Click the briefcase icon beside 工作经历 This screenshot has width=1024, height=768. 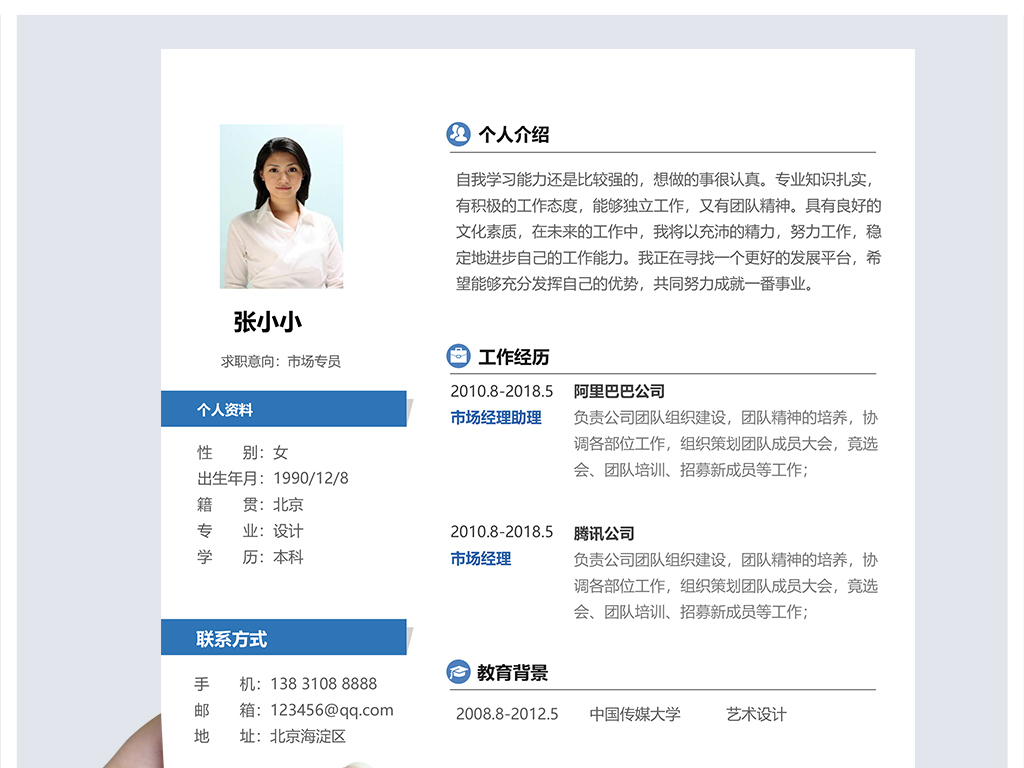(x=458, y=356)
